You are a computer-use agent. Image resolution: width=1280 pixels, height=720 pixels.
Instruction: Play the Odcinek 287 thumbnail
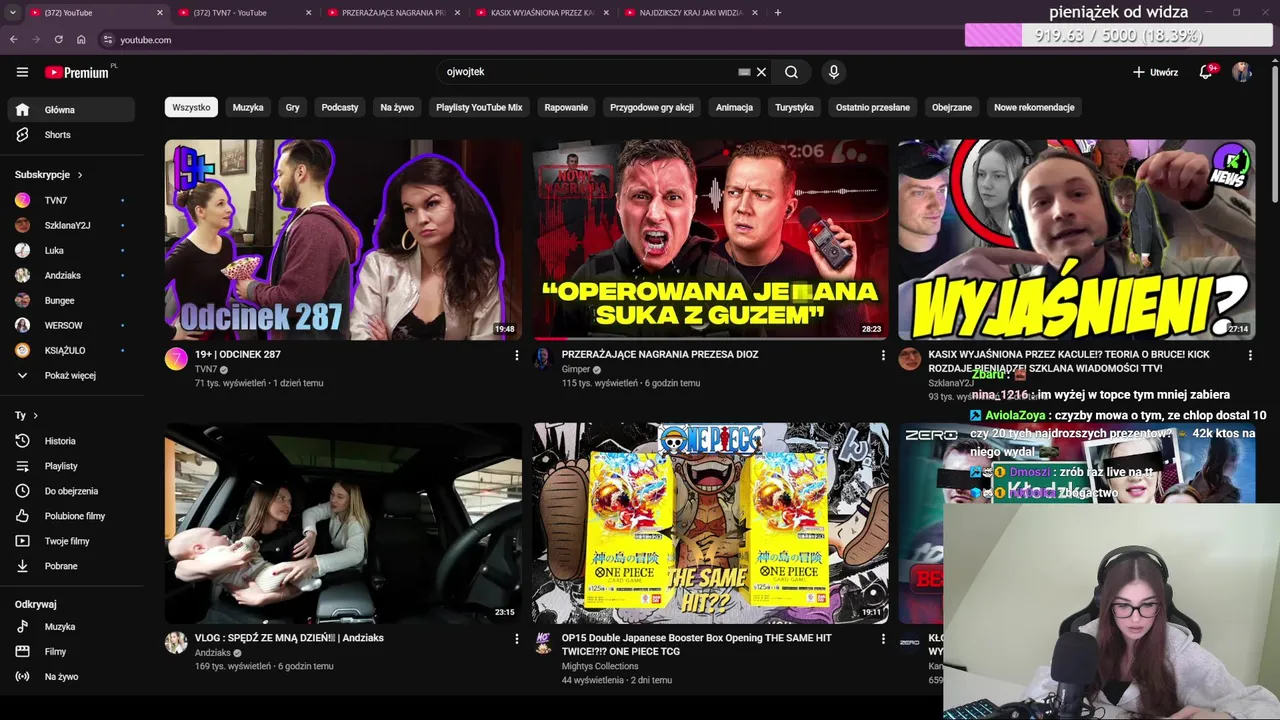(343, 240)
